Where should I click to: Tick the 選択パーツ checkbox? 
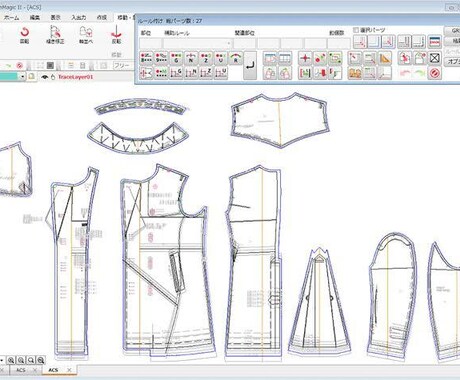coord(356,30)
